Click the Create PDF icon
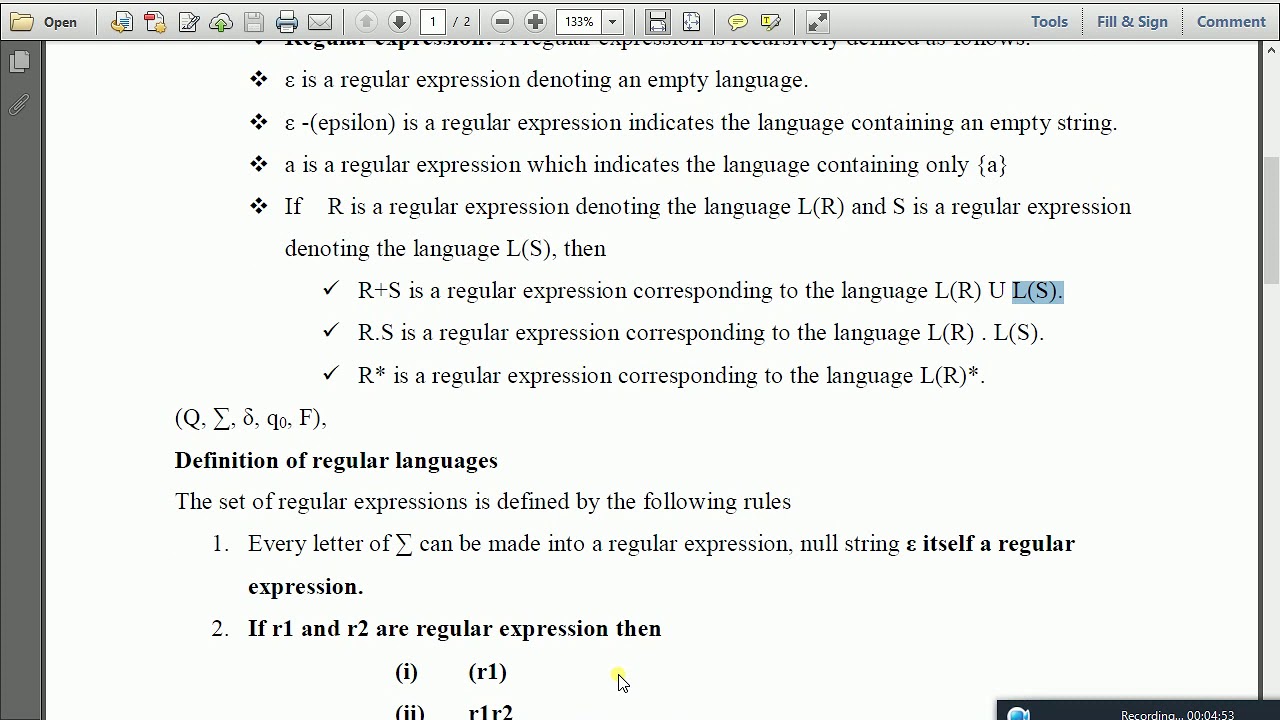The image size is (1280, 720). (155, 21)
